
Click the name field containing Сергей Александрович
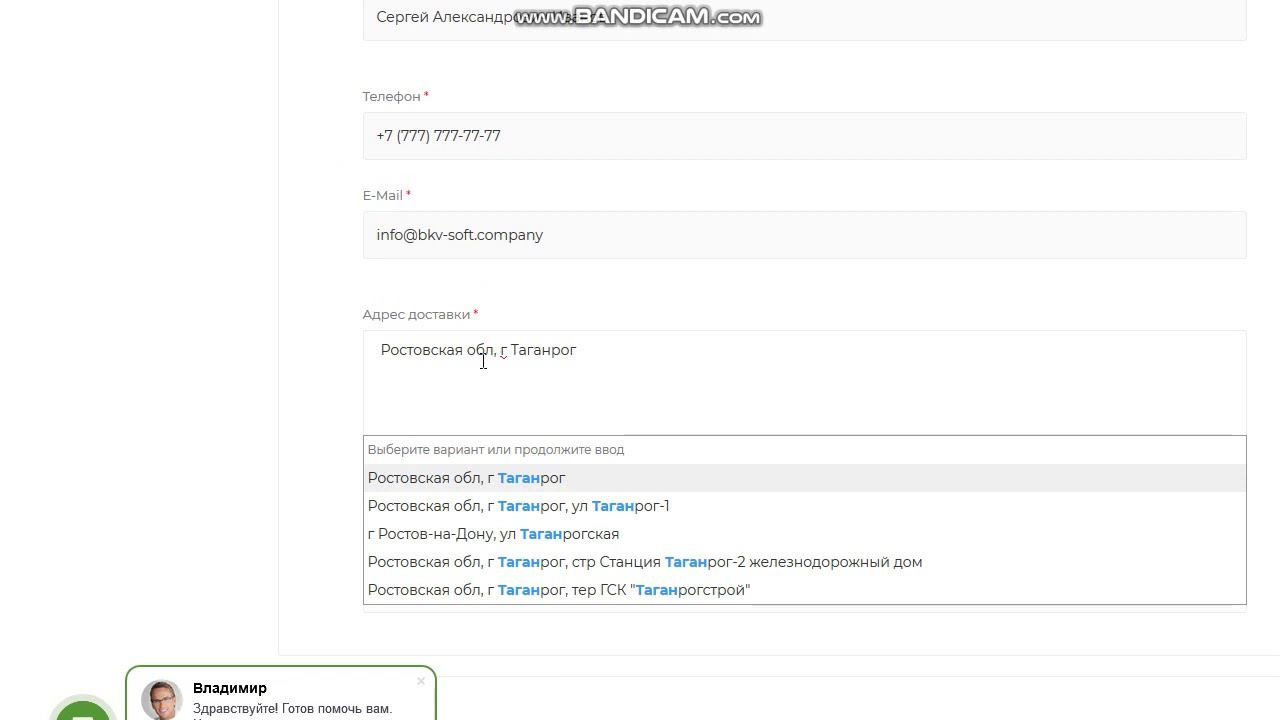coord(804,20)
